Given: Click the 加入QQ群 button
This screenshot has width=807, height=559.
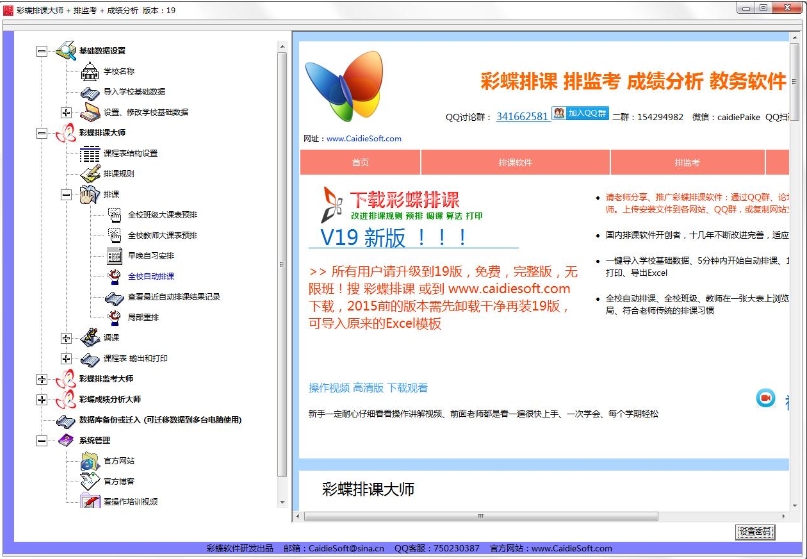Looking at the screenshot, I should [x=580, y=113].
